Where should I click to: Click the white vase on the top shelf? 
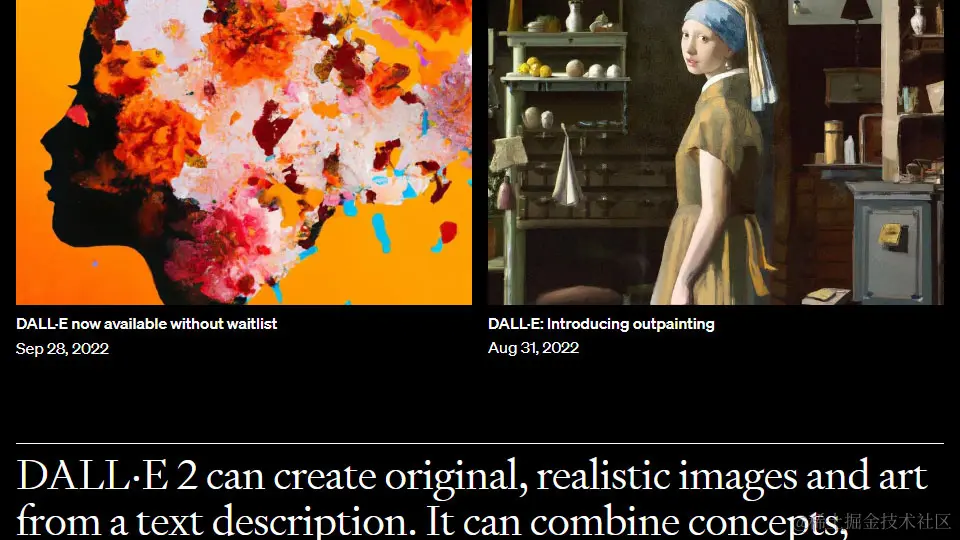coord(574,16)
